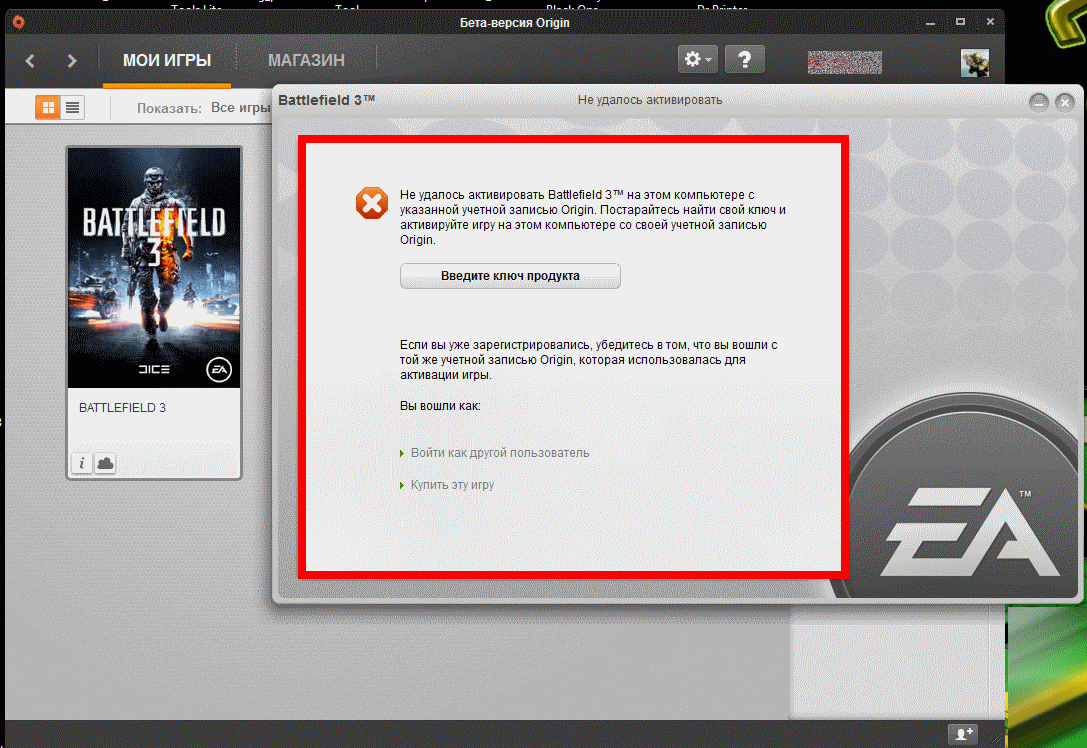
Task: Click Купить эту игру link
Action: 452,485
